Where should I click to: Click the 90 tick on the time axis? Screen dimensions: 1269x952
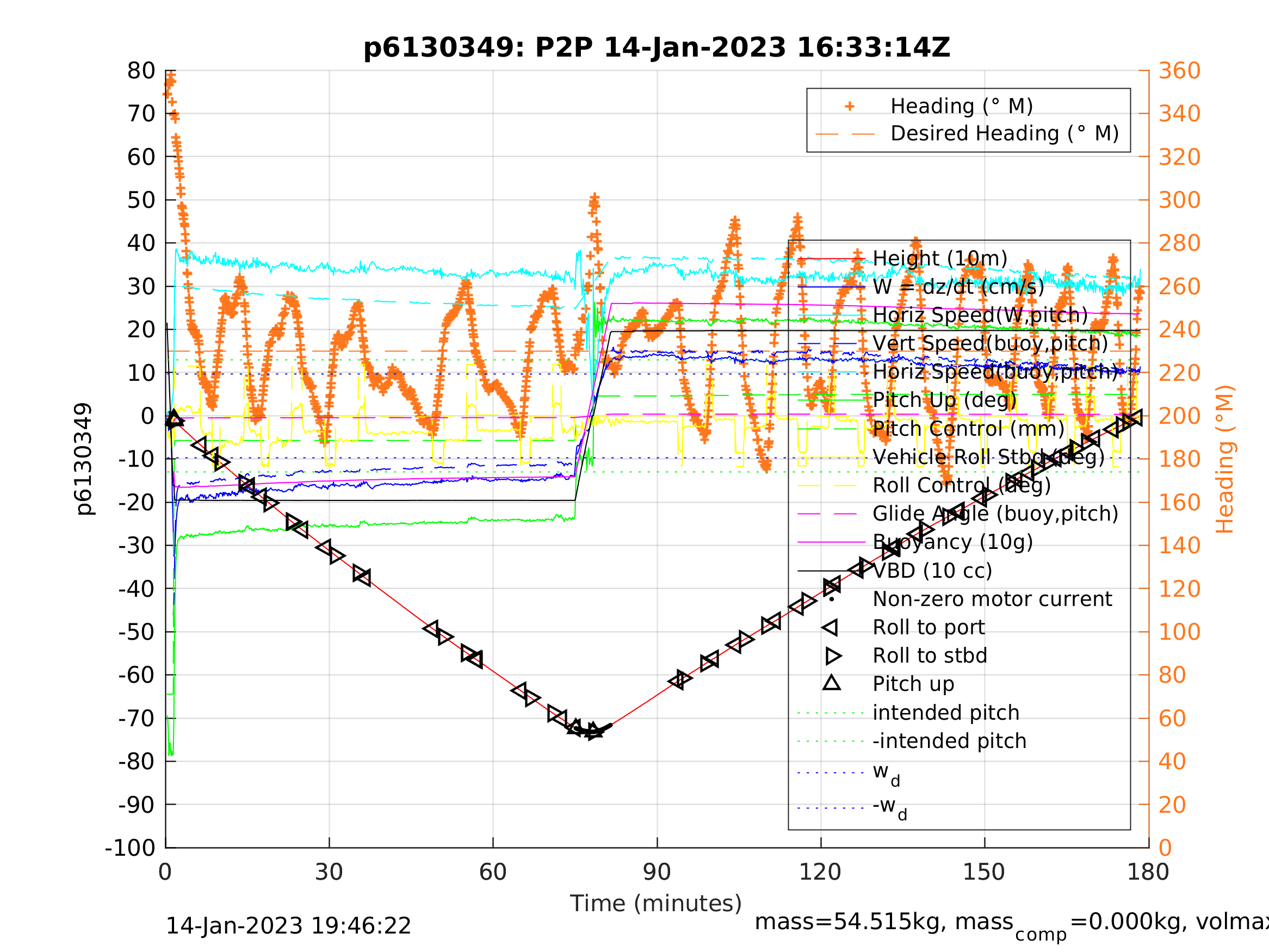[657, 872]
